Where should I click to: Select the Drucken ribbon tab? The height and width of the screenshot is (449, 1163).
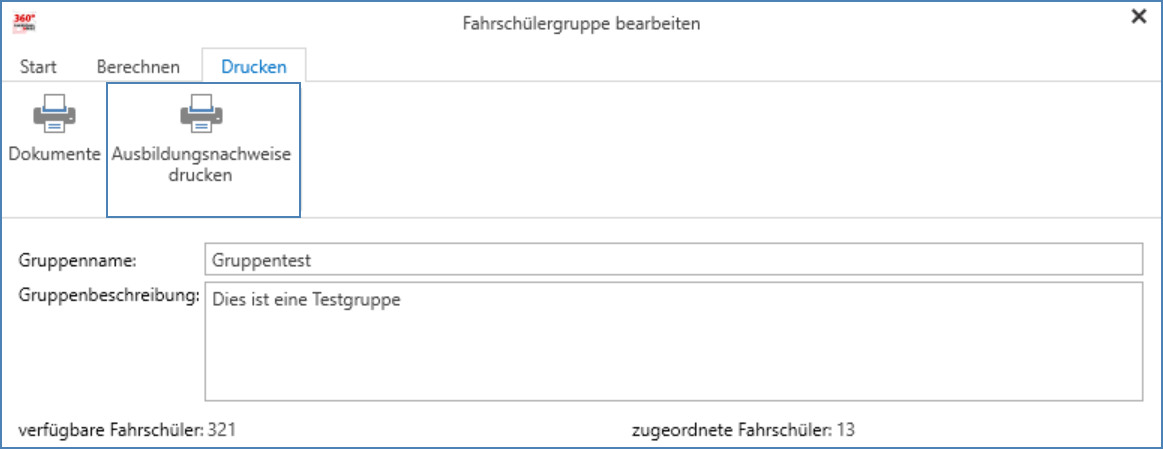pos(254,67)
